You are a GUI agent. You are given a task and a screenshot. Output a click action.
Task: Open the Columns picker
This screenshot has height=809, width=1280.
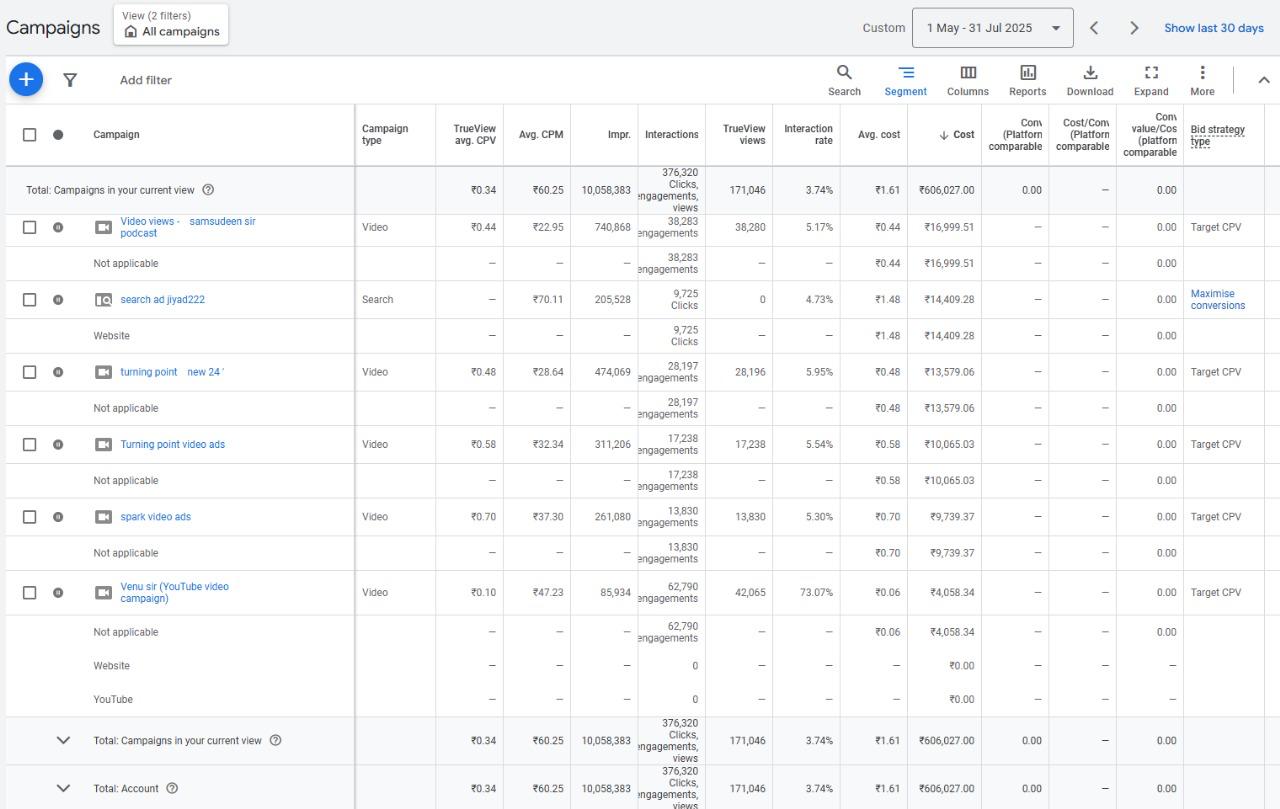point(968,80)
